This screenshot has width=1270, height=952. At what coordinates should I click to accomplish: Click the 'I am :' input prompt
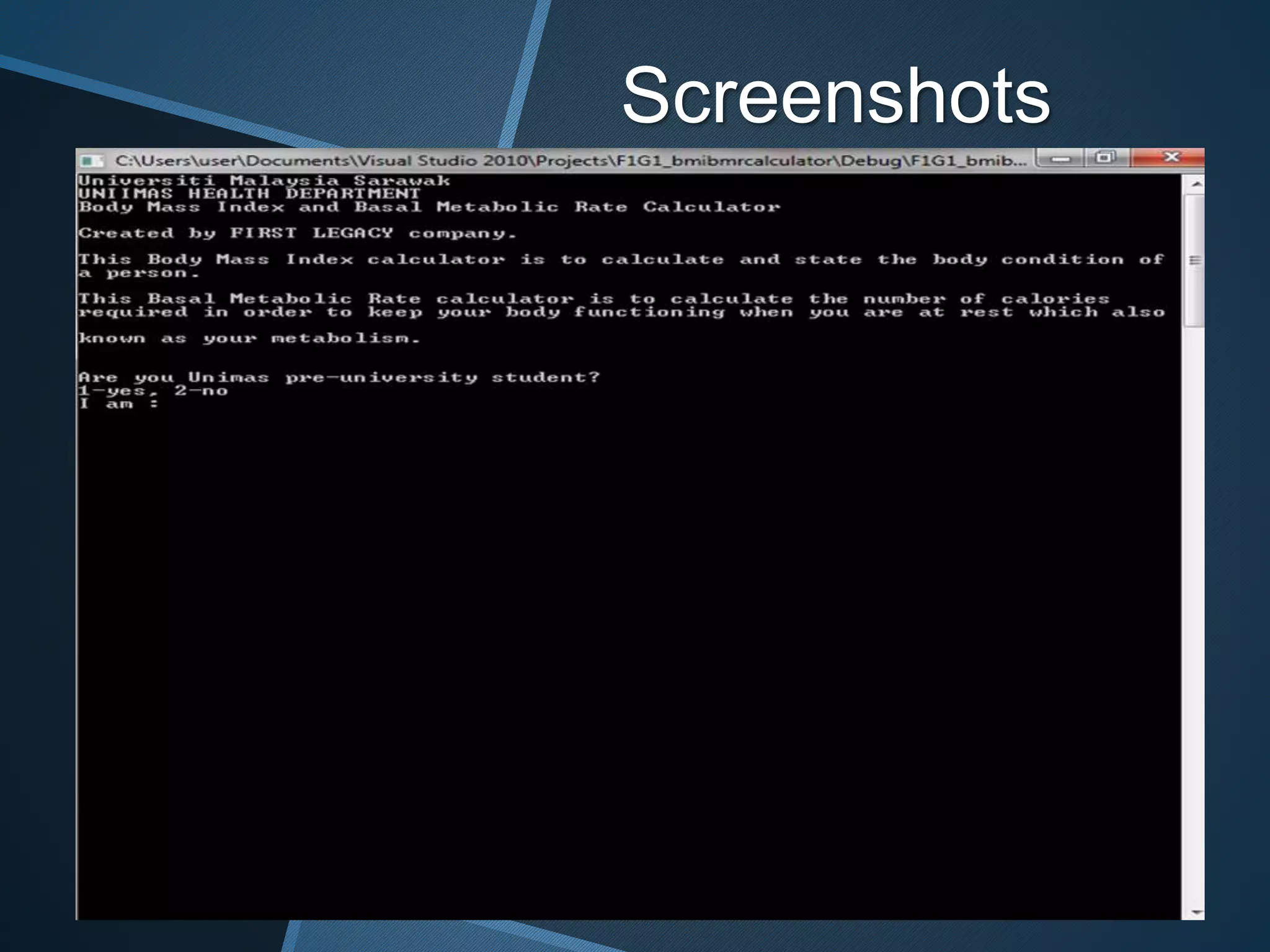click(x=118, y=404)
